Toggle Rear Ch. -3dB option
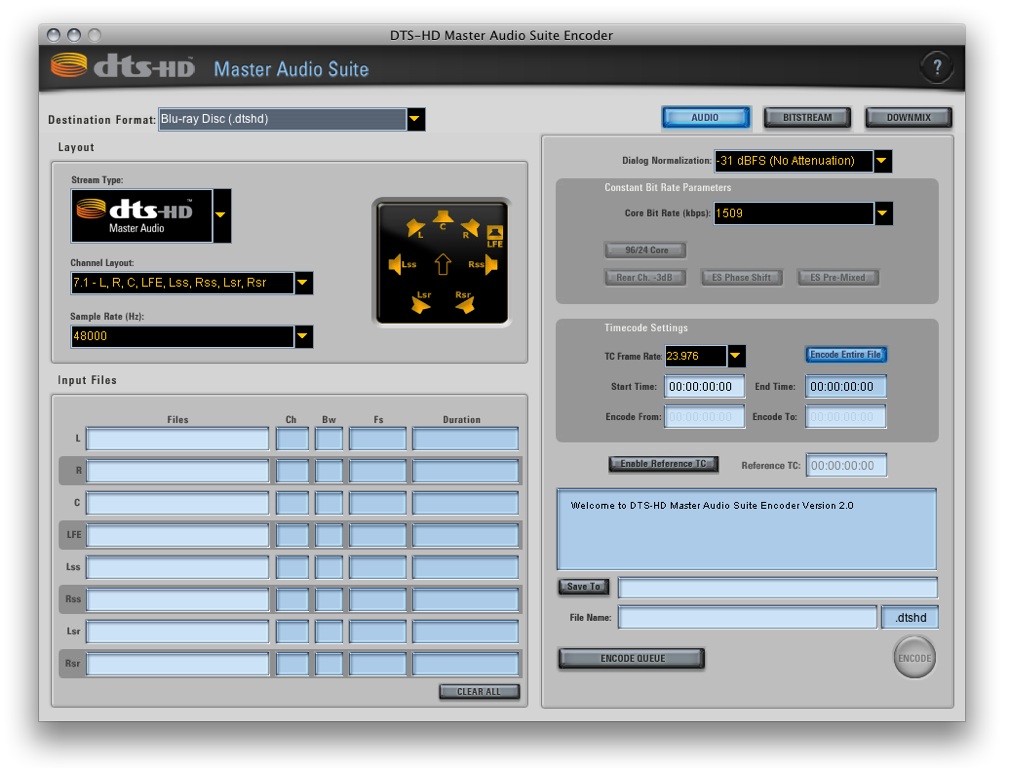The width and height of the screenshot is (1009, 768). click(645, 277)
